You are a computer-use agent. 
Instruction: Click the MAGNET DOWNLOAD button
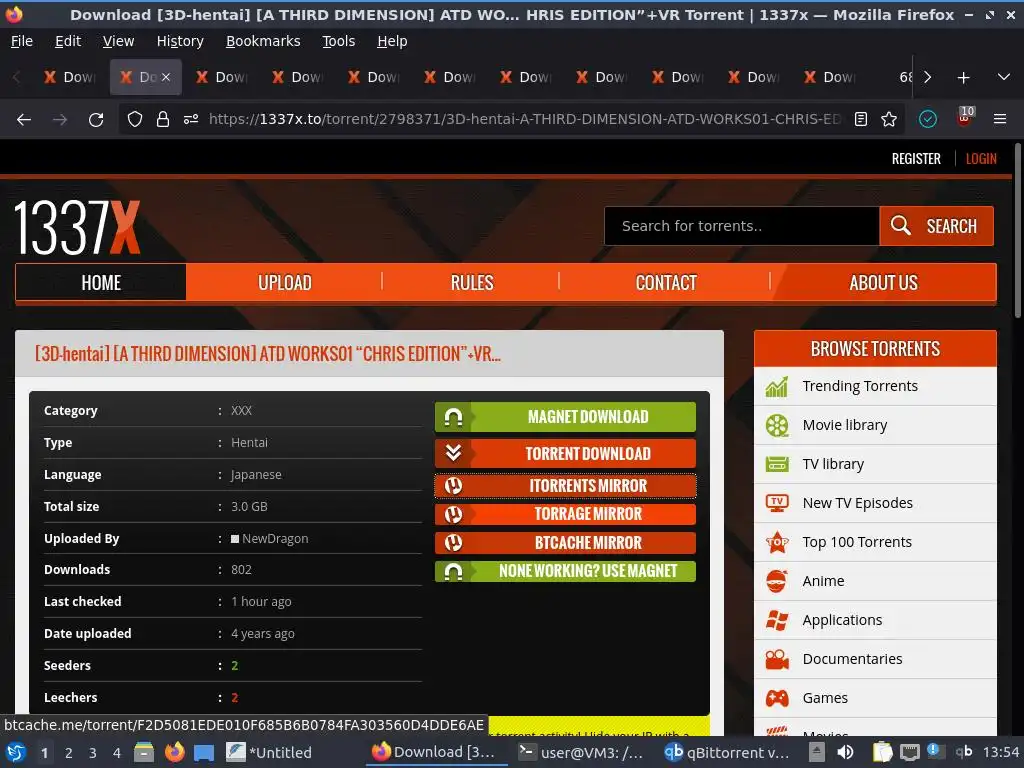tap(566, 417)
